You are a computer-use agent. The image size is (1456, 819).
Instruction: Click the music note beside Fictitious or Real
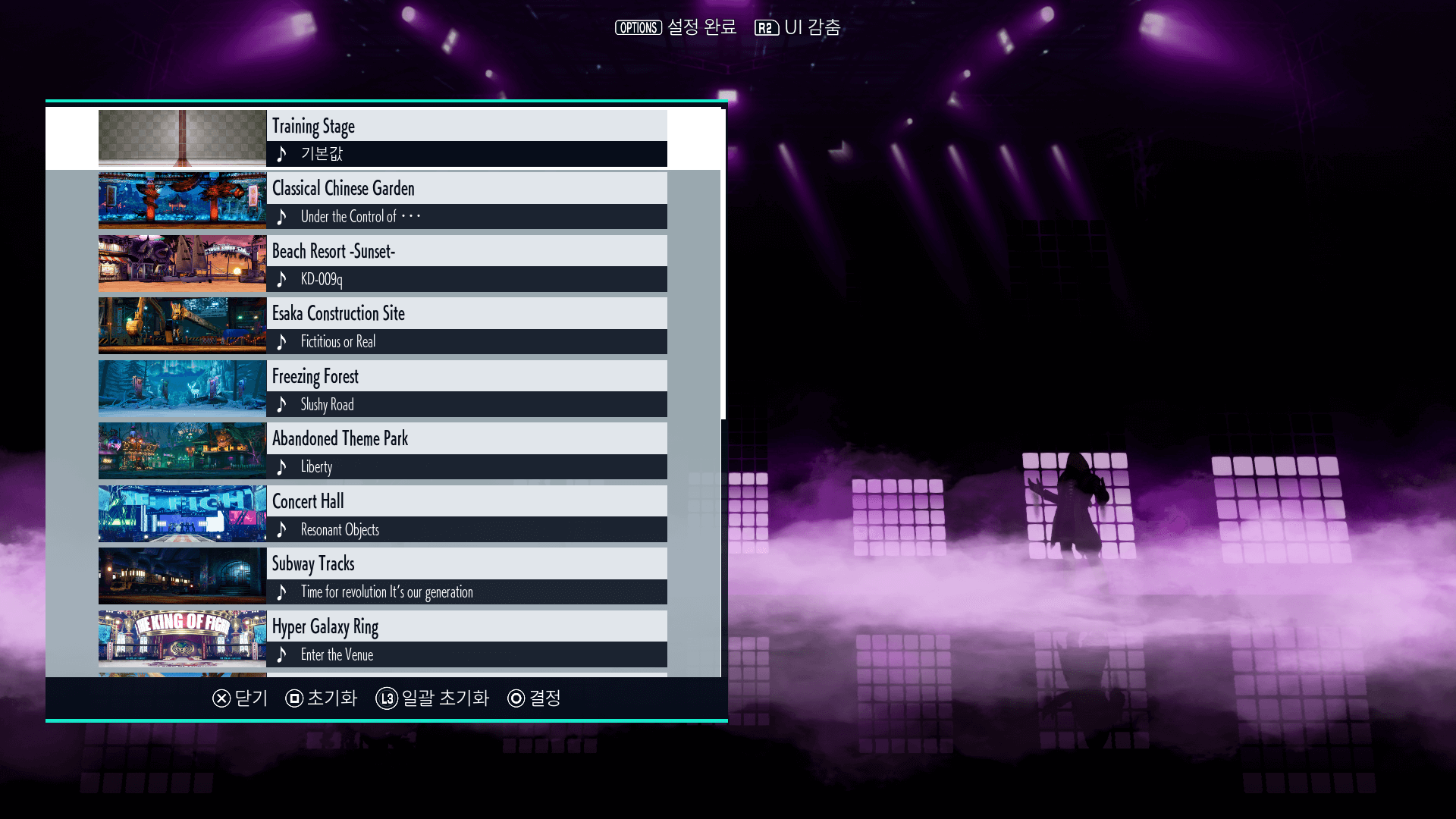tap(282, 342)
